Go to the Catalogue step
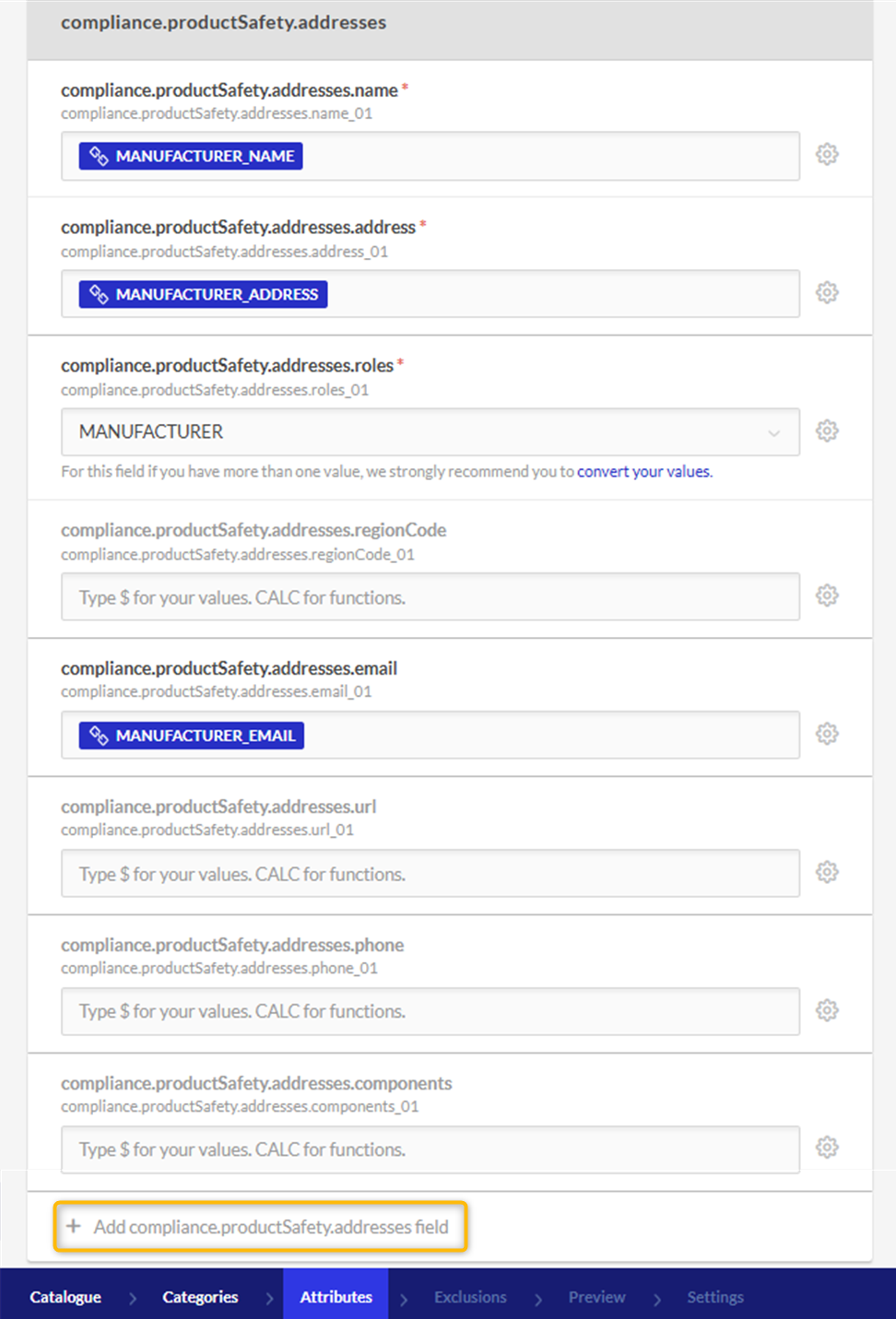The width and height of the screenshot is (896, 1319). 65,1297
